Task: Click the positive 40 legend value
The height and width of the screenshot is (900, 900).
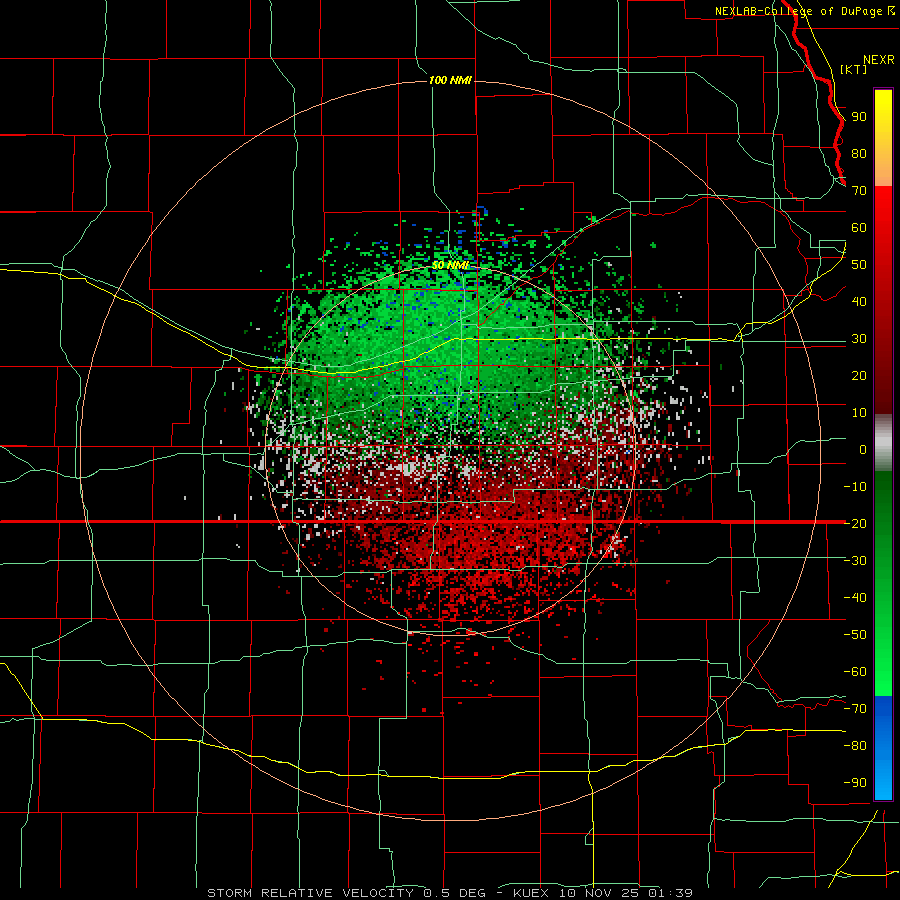Action: point(859,302)
